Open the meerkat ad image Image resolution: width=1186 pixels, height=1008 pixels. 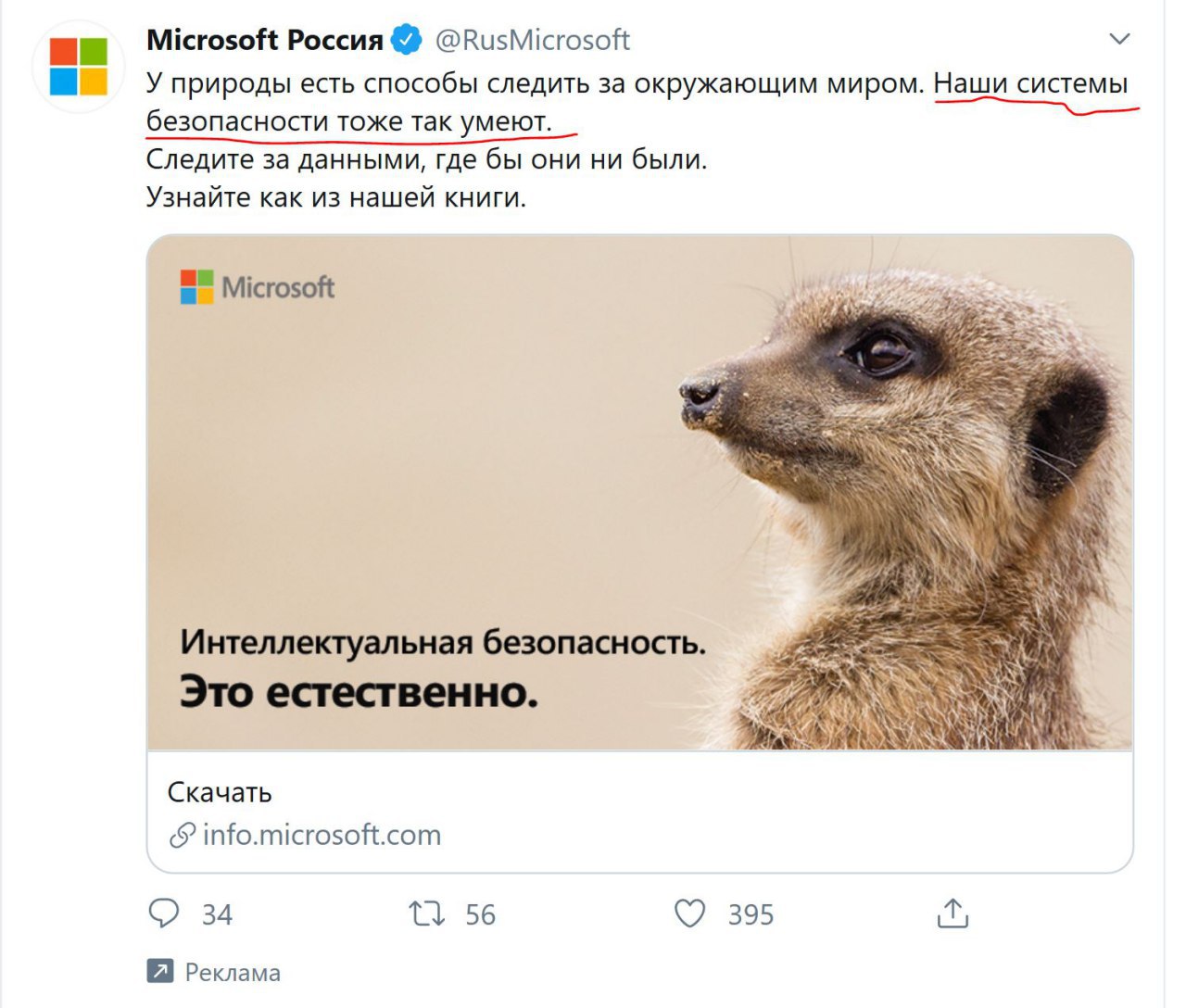tap(639, 492)
